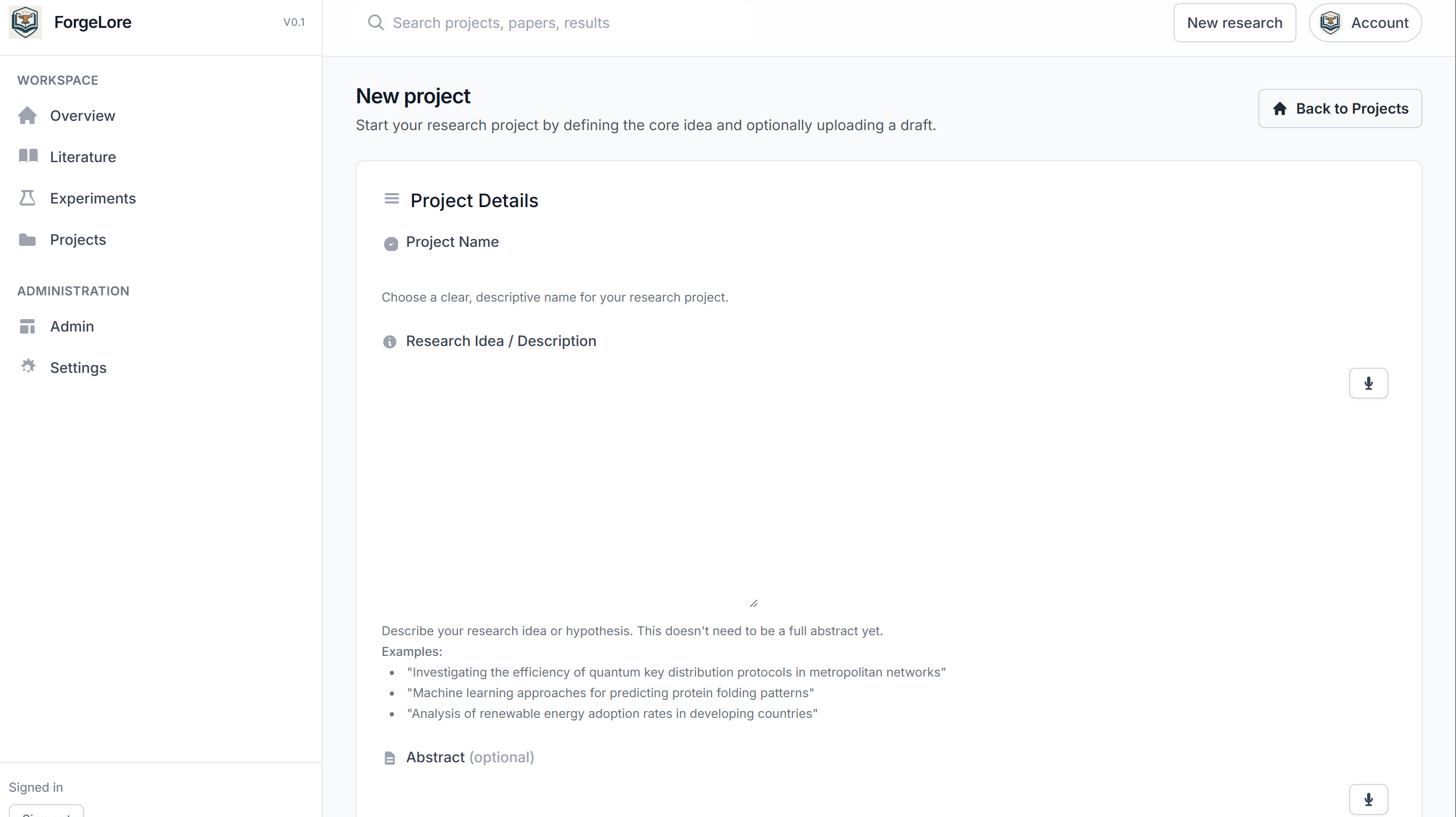Click the Project Details list icon

391,199
